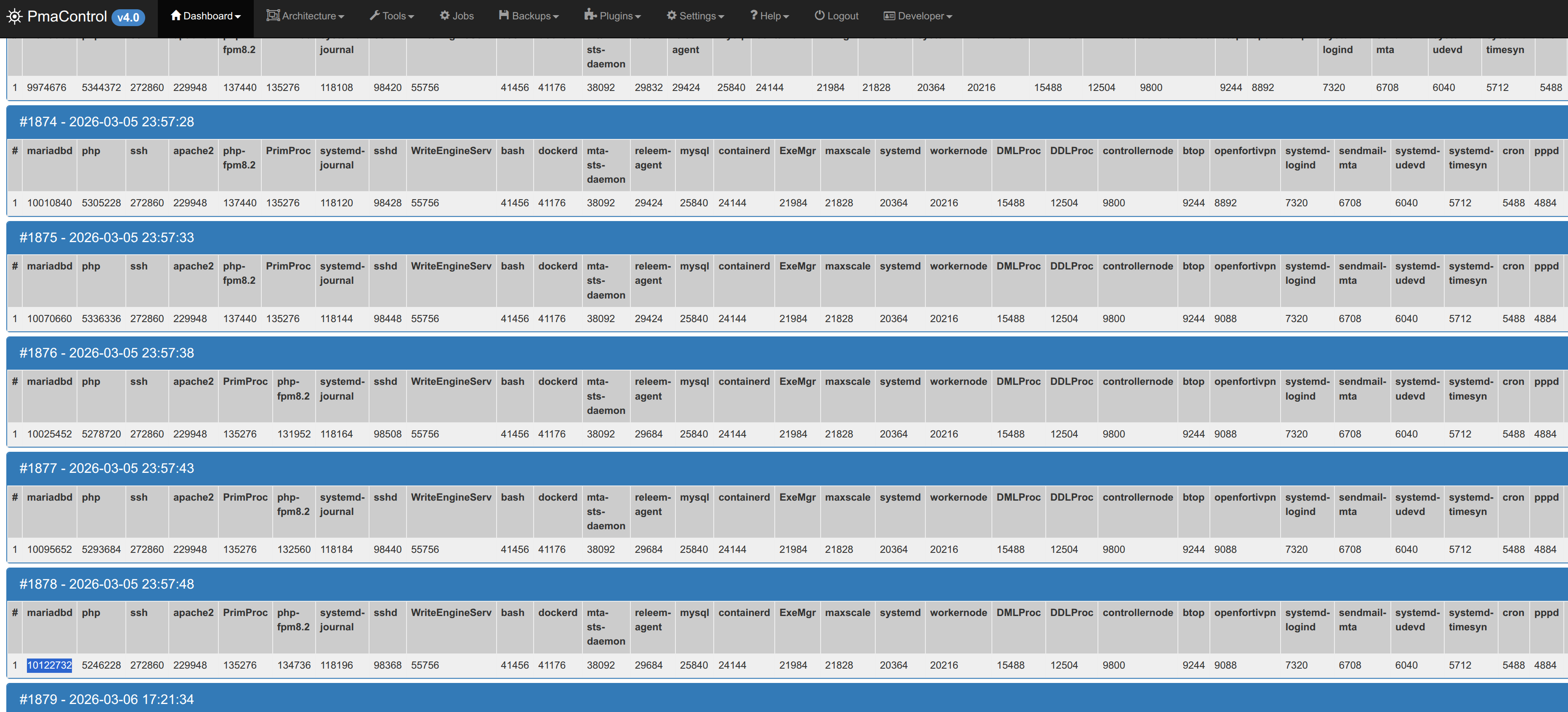The width and height of the screenshot is (1568, 712).
Task: Click the PmaControl brand link
Action: click(x=67, y=16)
